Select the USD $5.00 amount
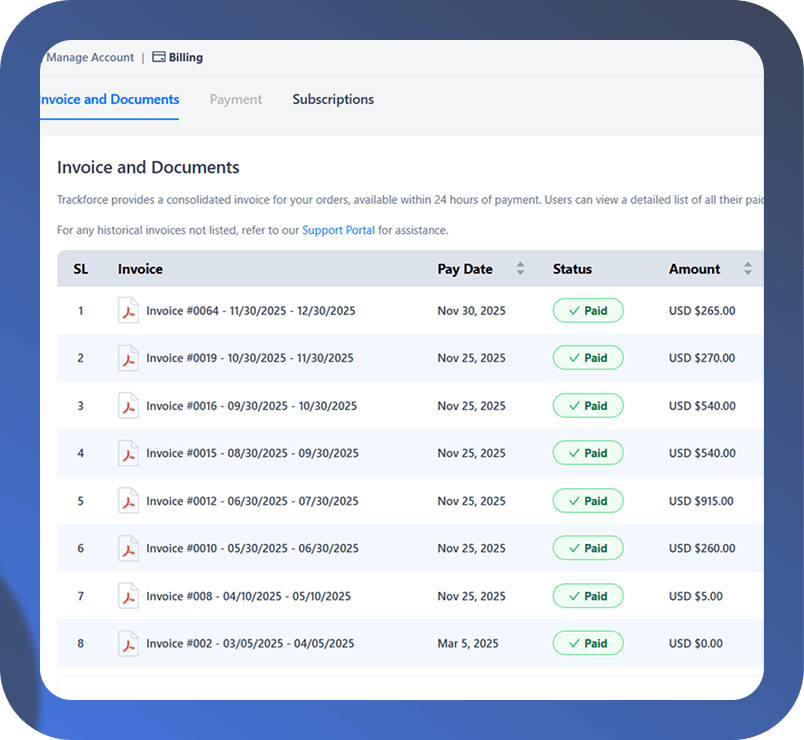Screen dimensions: 804x740 tap(696, 596)
